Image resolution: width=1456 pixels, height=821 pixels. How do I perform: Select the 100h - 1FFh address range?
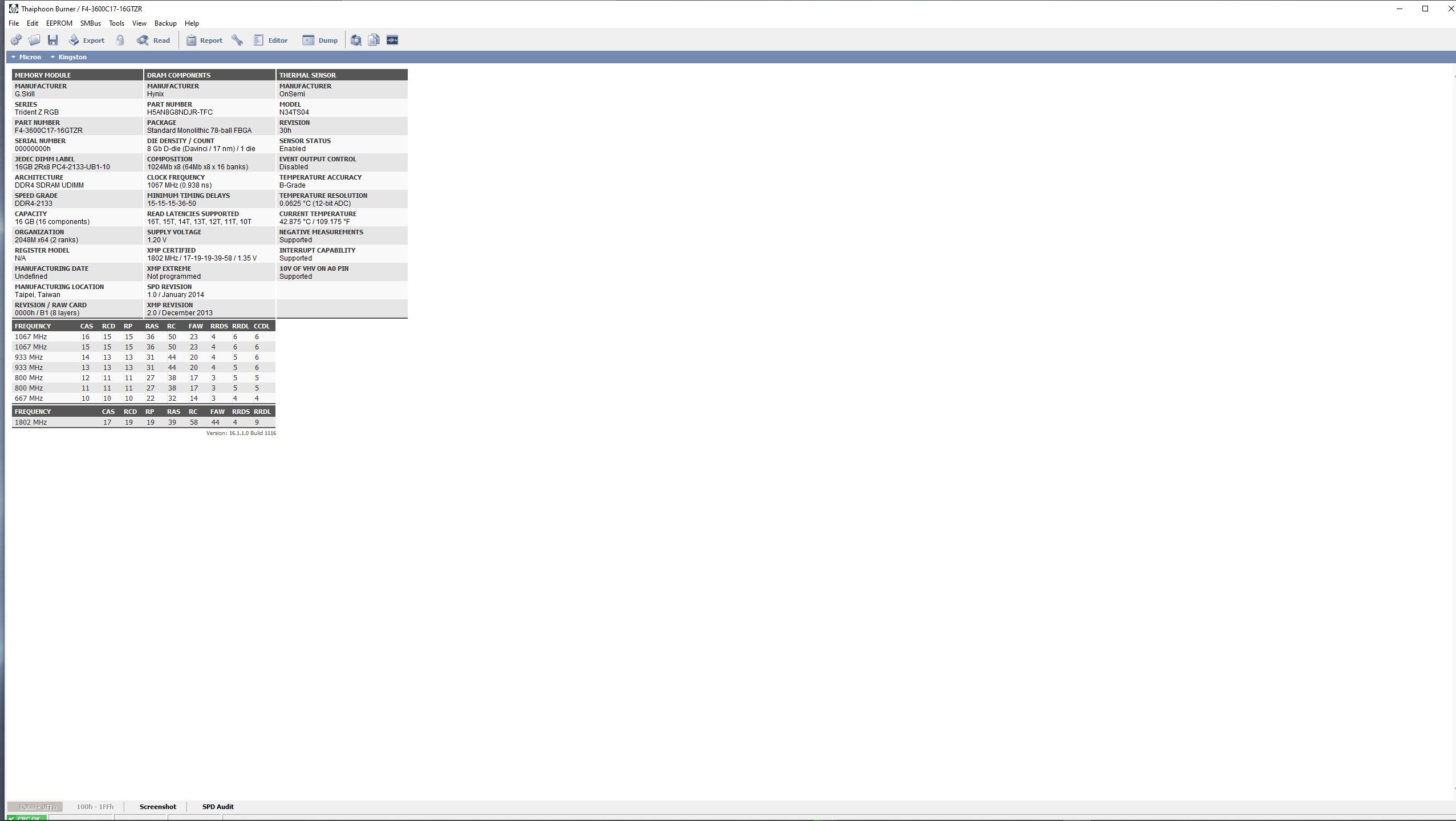(95, 807)
